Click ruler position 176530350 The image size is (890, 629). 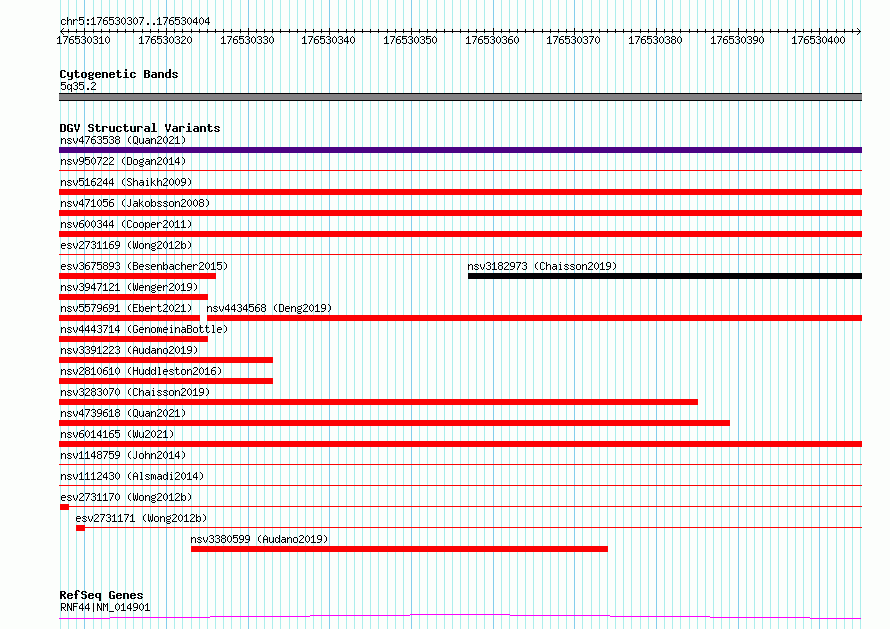(x=410, y=40)
